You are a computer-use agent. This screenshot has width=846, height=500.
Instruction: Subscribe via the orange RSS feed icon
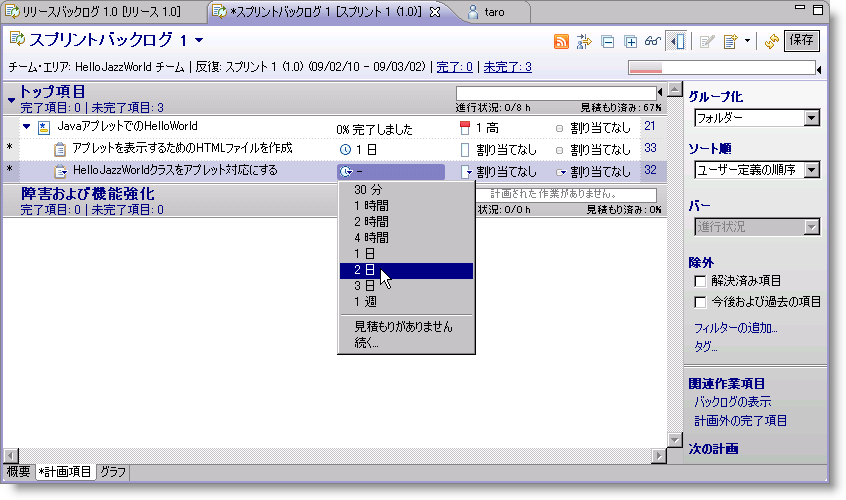561,41
